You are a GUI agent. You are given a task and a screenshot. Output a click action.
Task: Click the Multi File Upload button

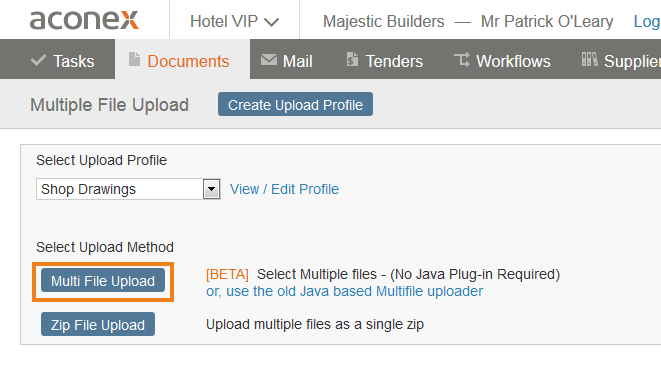(103, 281)
